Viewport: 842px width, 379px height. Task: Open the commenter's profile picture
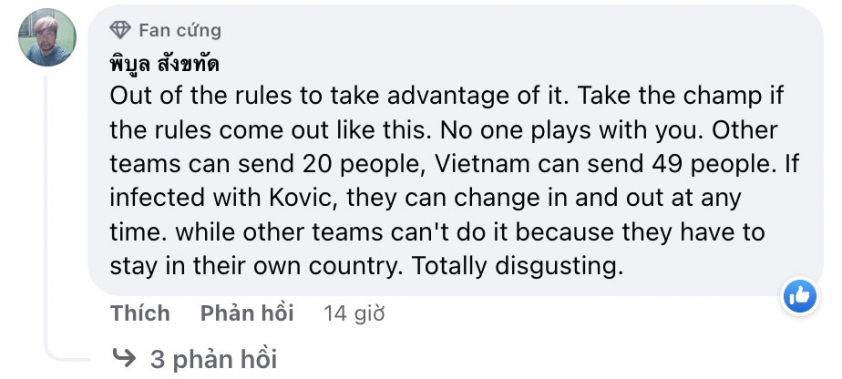coord(47,38)
